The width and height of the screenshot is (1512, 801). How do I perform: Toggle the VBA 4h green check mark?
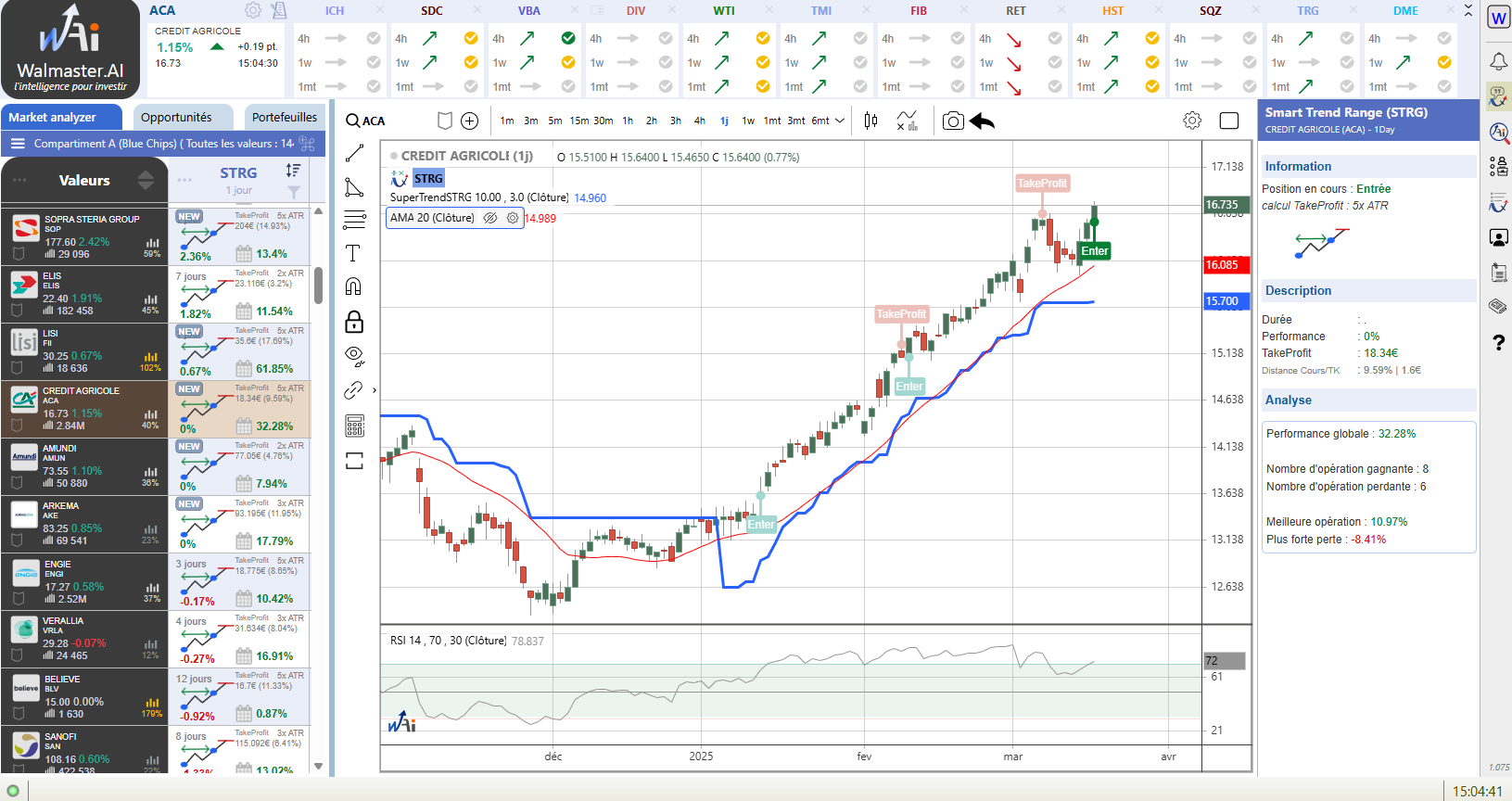(568, 38)
